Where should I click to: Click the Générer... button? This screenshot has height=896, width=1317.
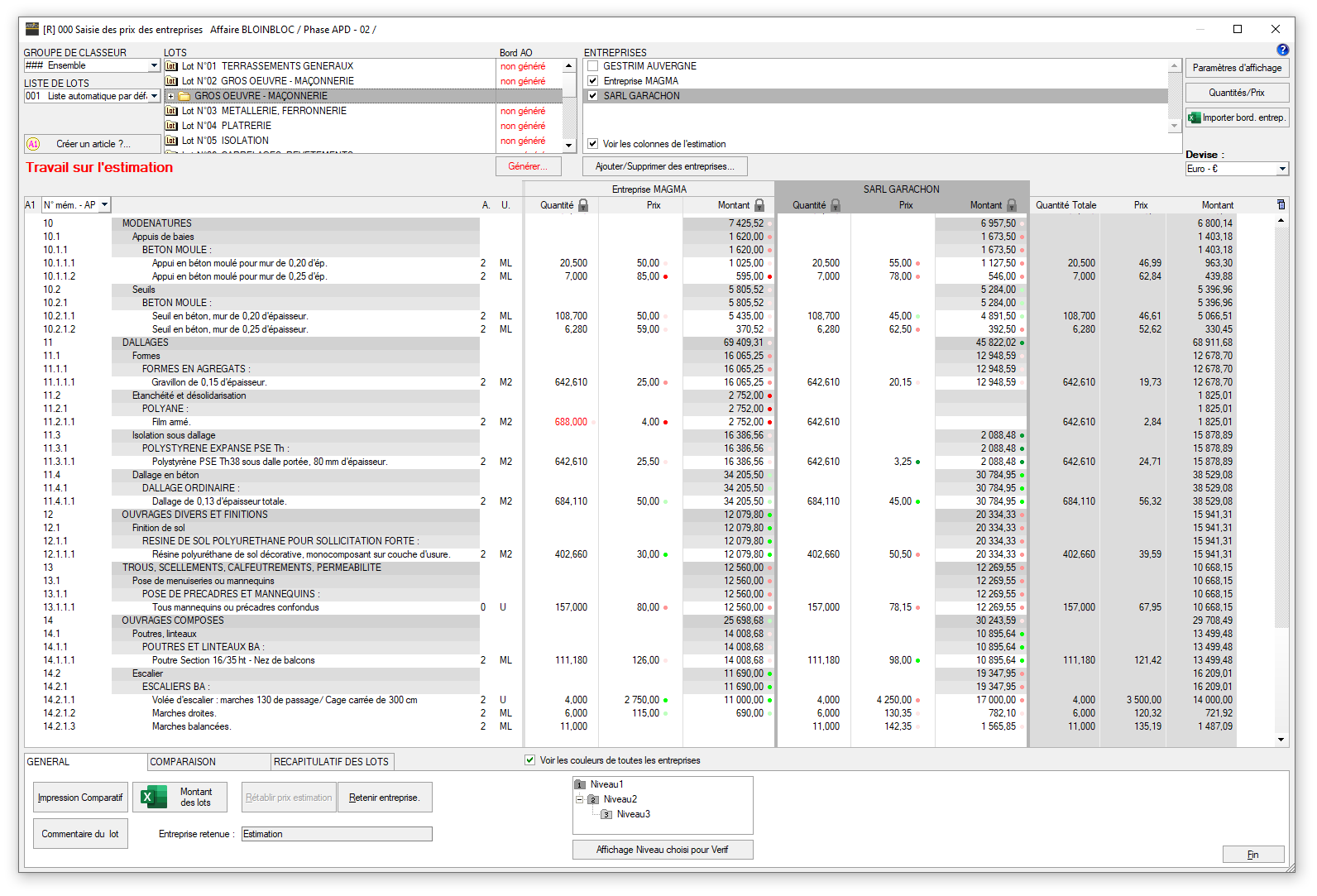click(528, 166)
